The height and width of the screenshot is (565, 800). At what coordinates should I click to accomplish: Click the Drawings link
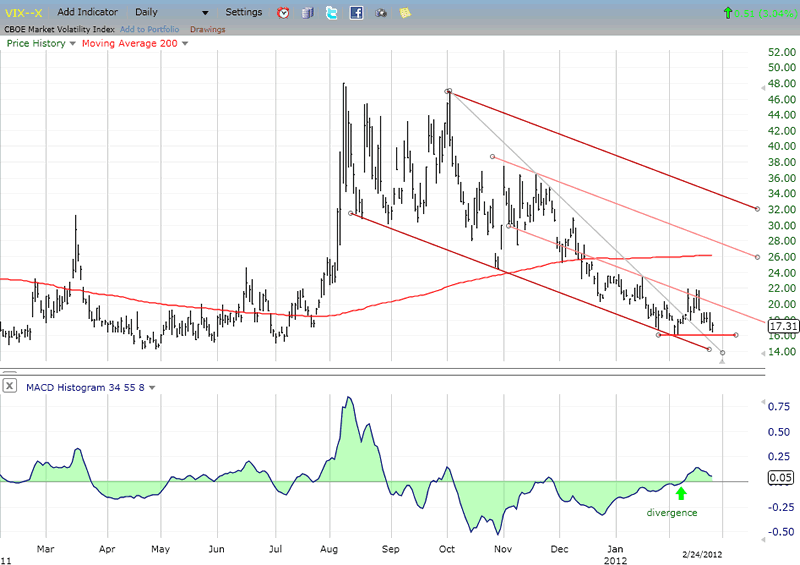click(207, 29)
